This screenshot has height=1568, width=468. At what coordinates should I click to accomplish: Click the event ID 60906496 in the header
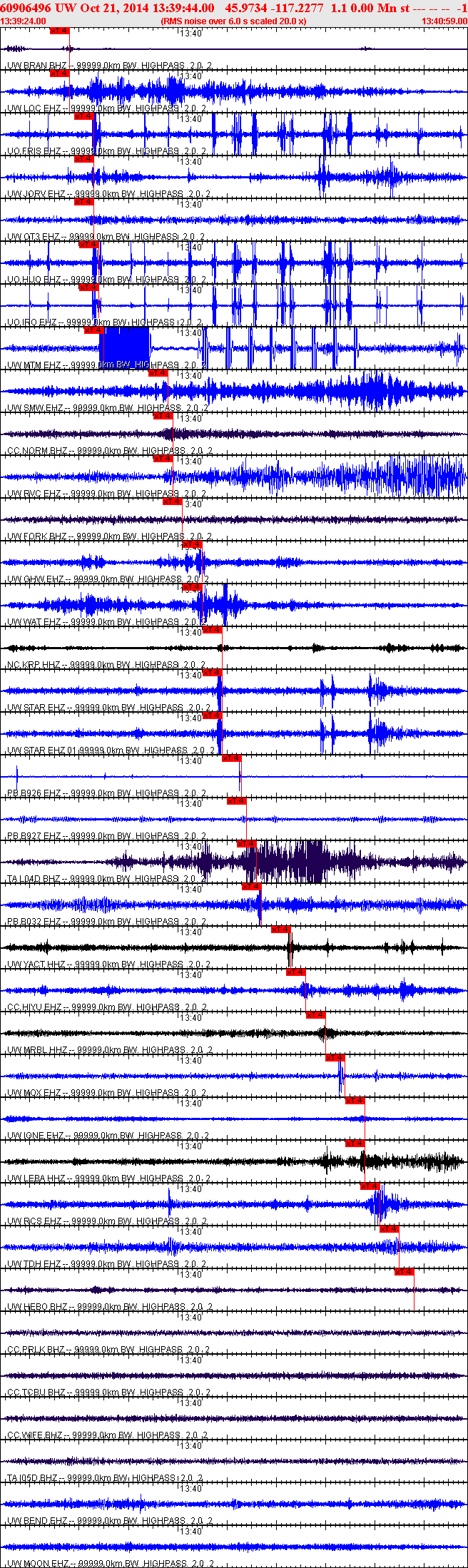[x=26, y=8]
